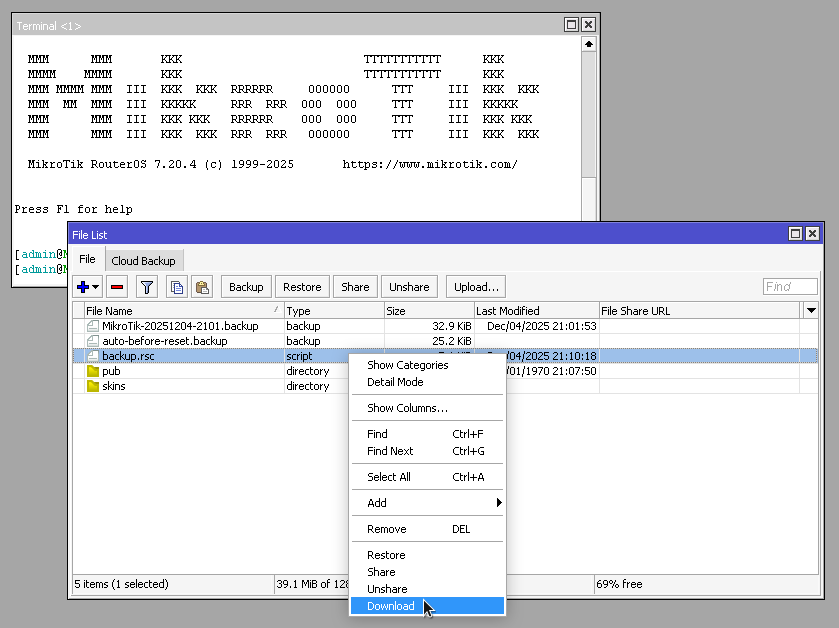Screen dimensions: 839x628
Task: Click the Copy icon in toolbar
Action: [x=176, y=287]
